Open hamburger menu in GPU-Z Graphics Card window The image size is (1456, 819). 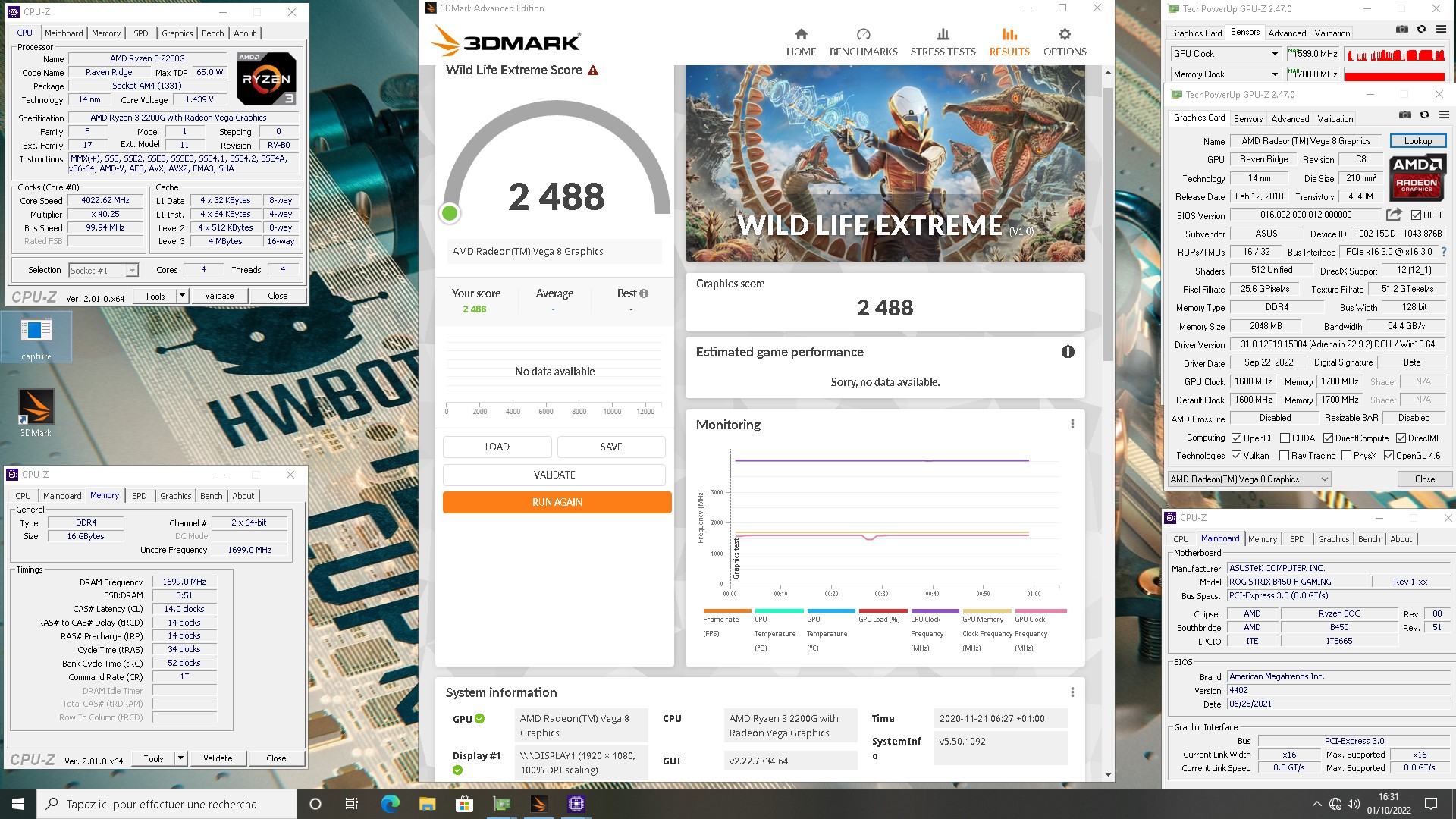1444,115
